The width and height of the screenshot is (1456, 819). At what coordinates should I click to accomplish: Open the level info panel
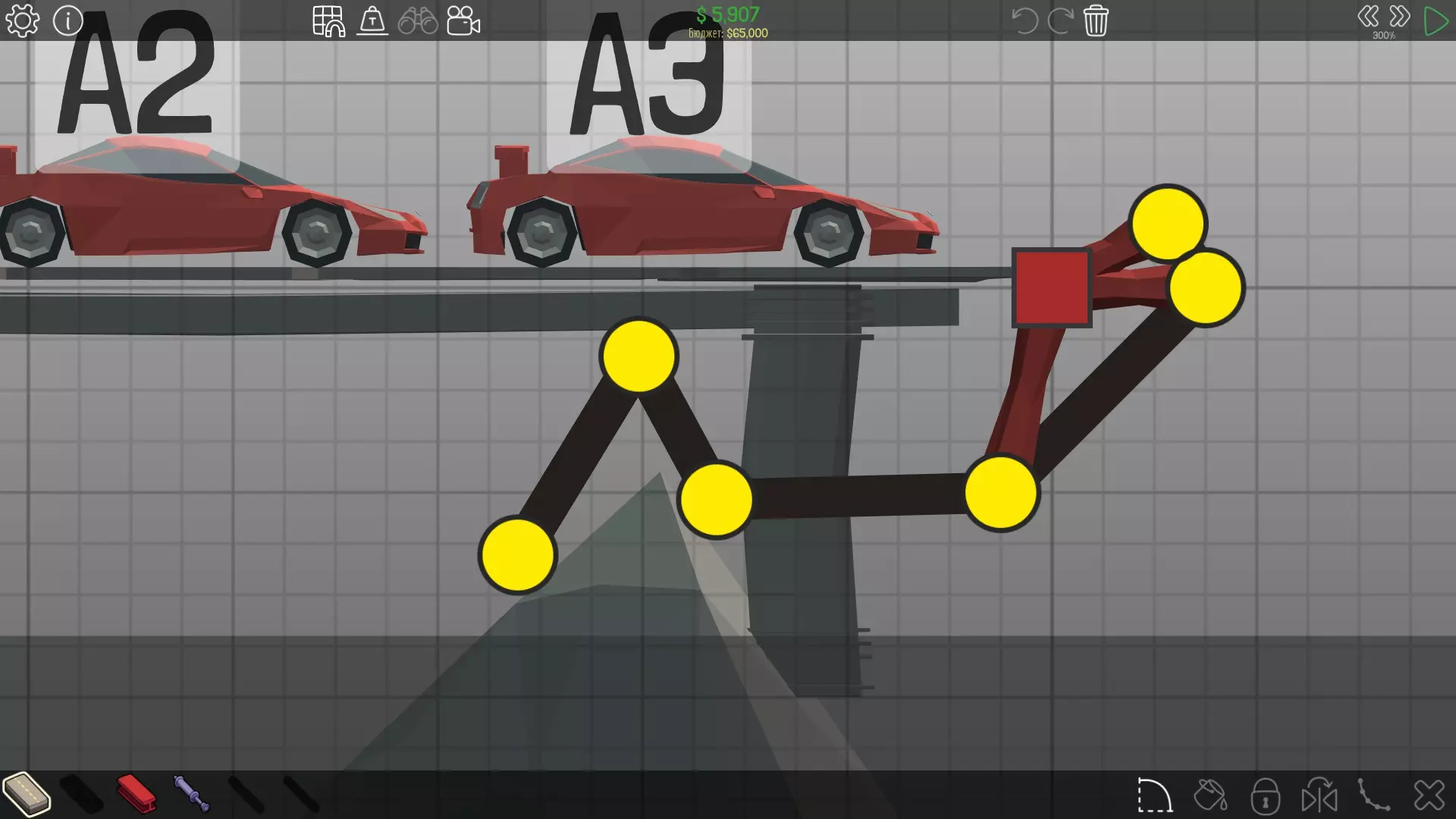point(67,21)
